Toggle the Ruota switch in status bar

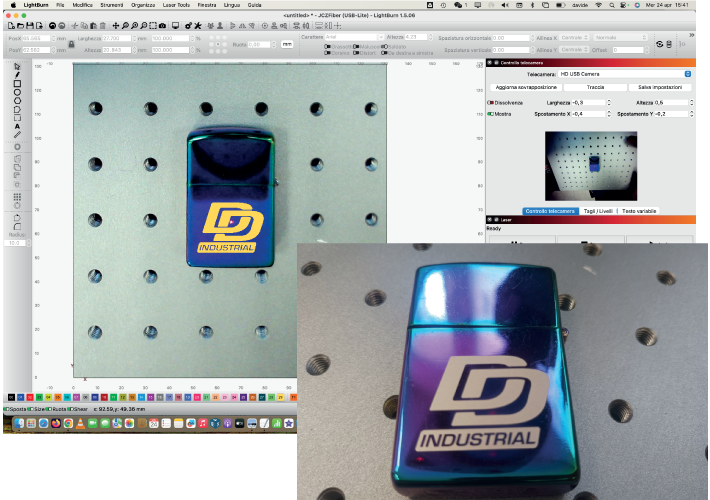(49, 409)
